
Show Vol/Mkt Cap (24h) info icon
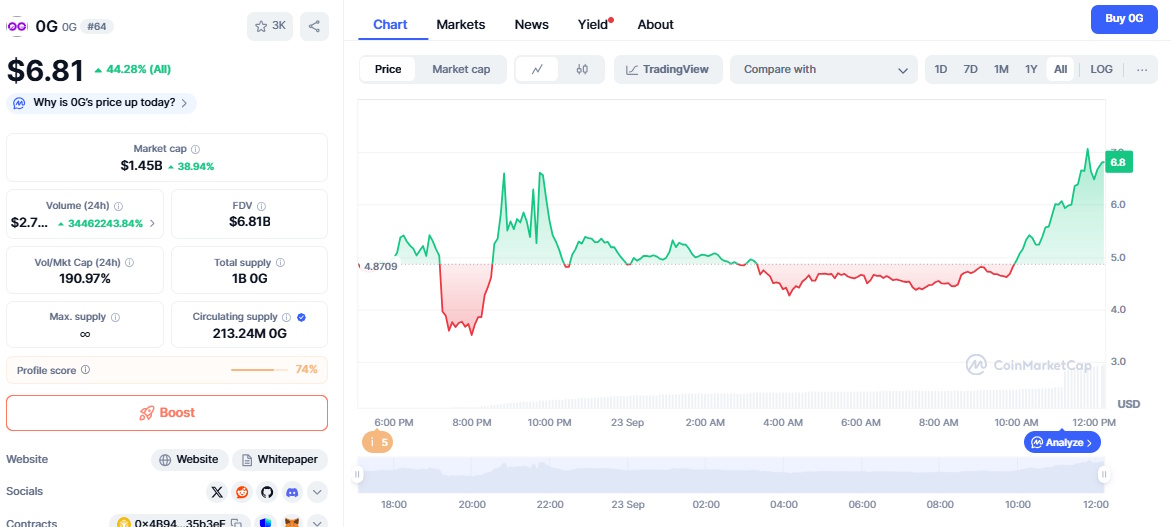click(130, 263)
